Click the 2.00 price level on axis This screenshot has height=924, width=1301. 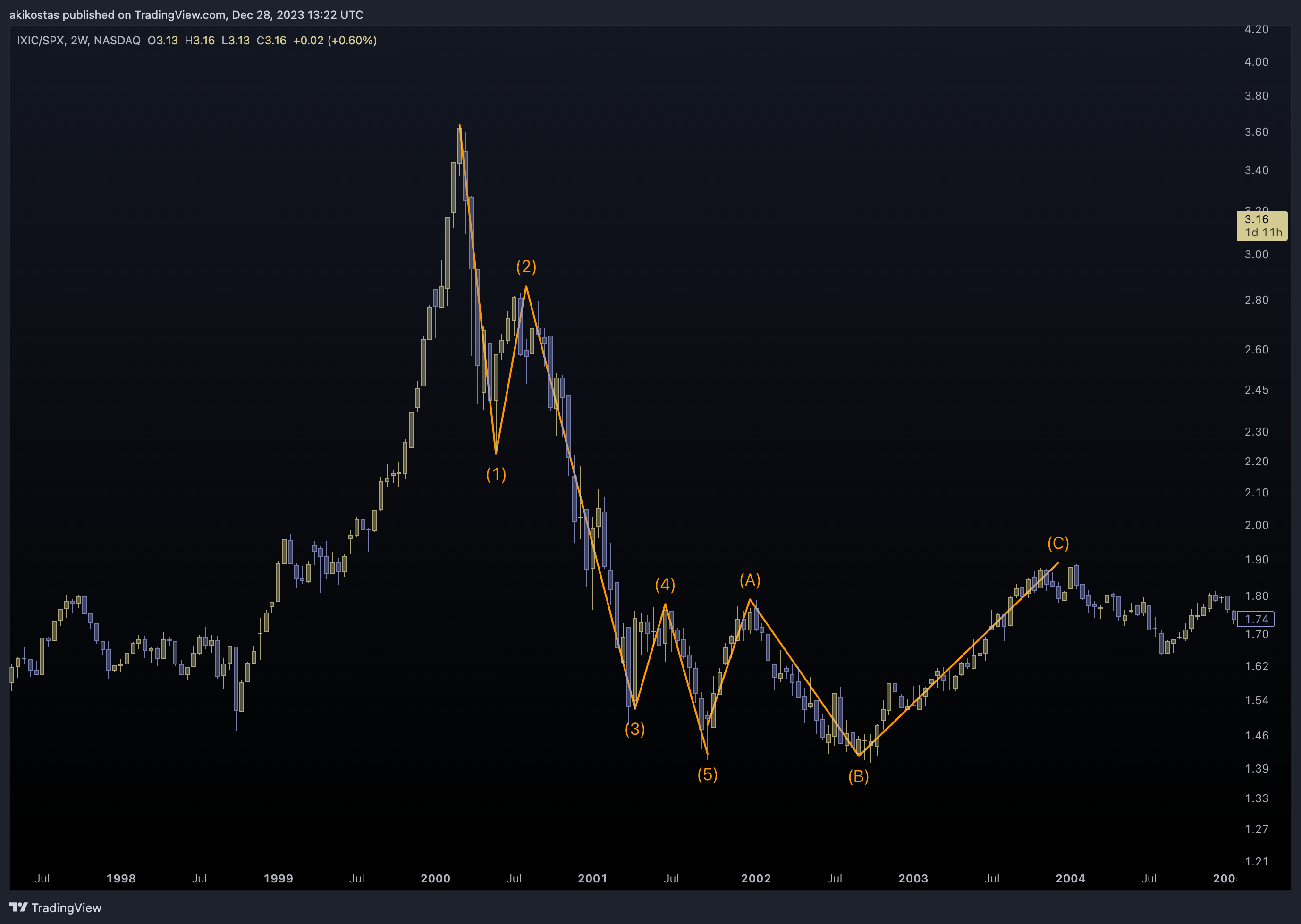point(1257,525)
